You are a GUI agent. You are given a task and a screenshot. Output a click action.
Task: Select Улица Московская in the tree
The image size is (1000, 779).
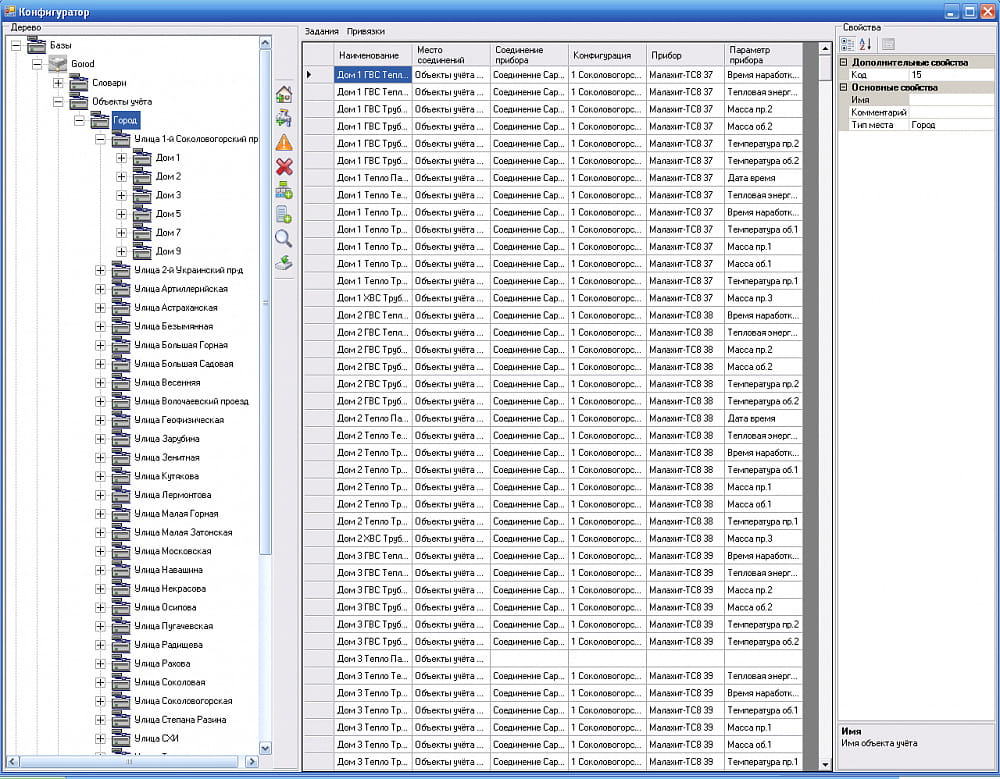(x=172, y=551)
